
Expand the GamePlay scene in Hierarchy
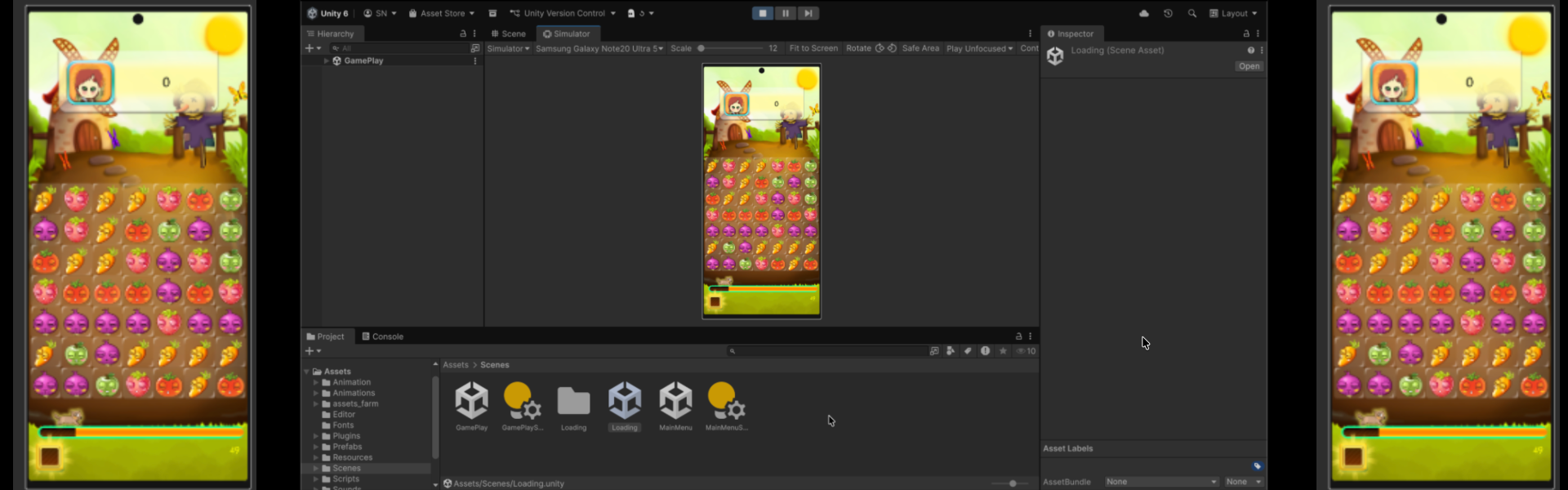click(326, 60)
